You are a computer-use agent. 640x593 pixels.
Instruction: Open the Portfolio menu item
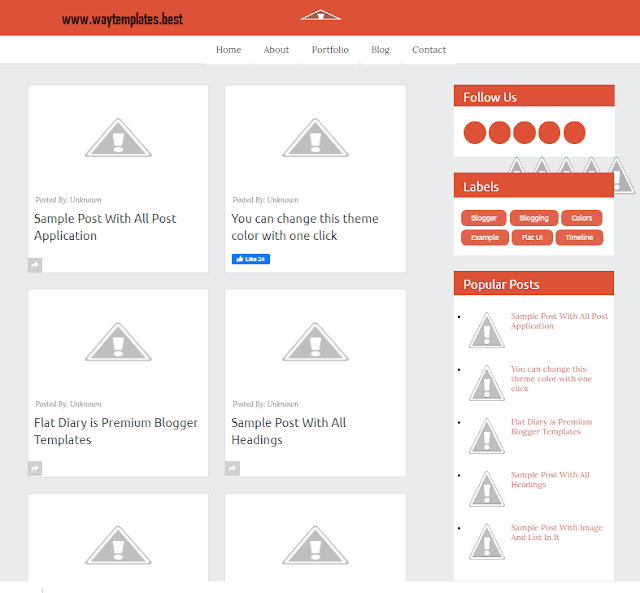(x=330, y=50)
